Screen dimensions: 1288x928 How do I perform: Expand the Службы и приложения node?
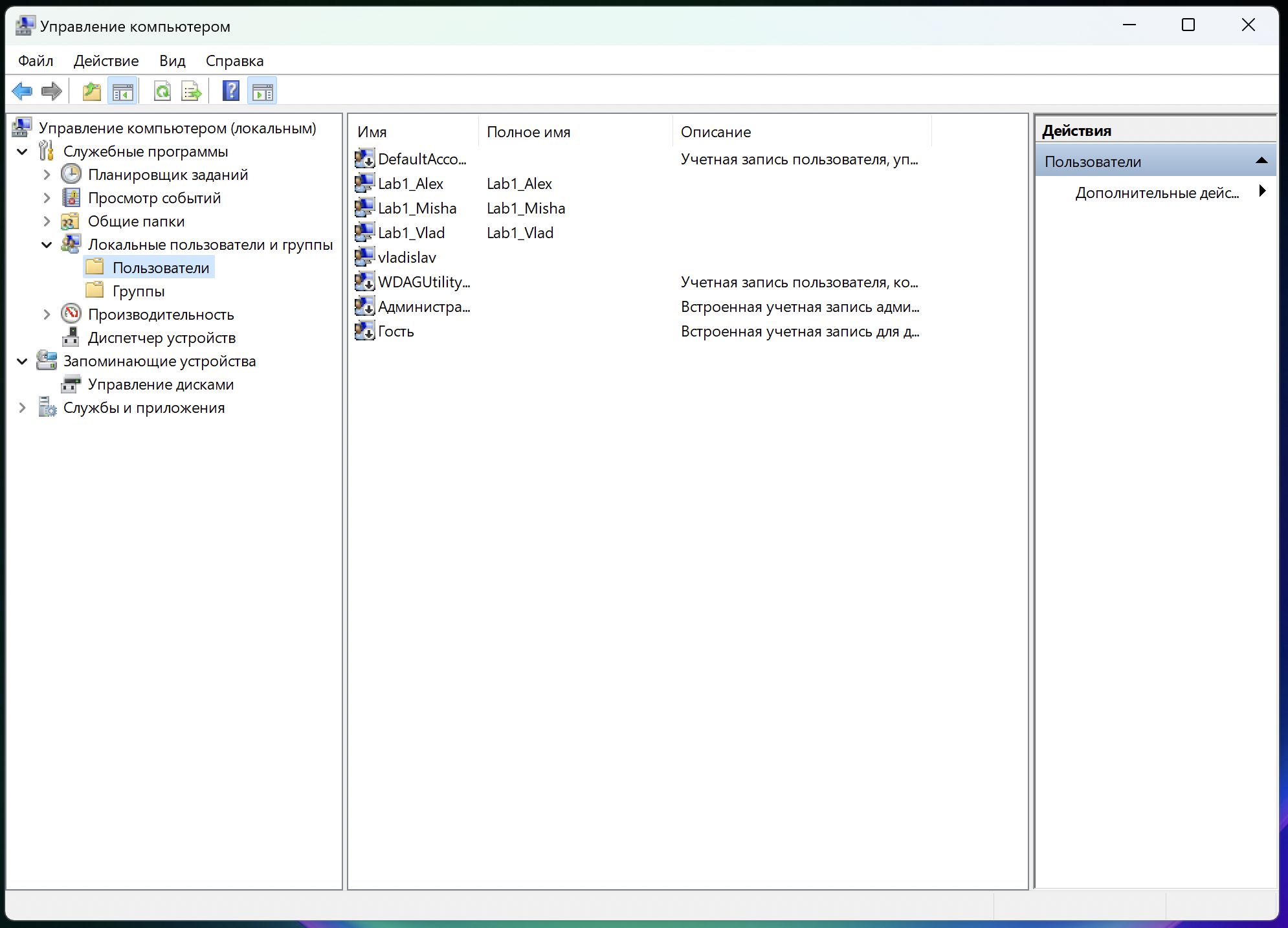pyautogui.click(x=23, y=408)
